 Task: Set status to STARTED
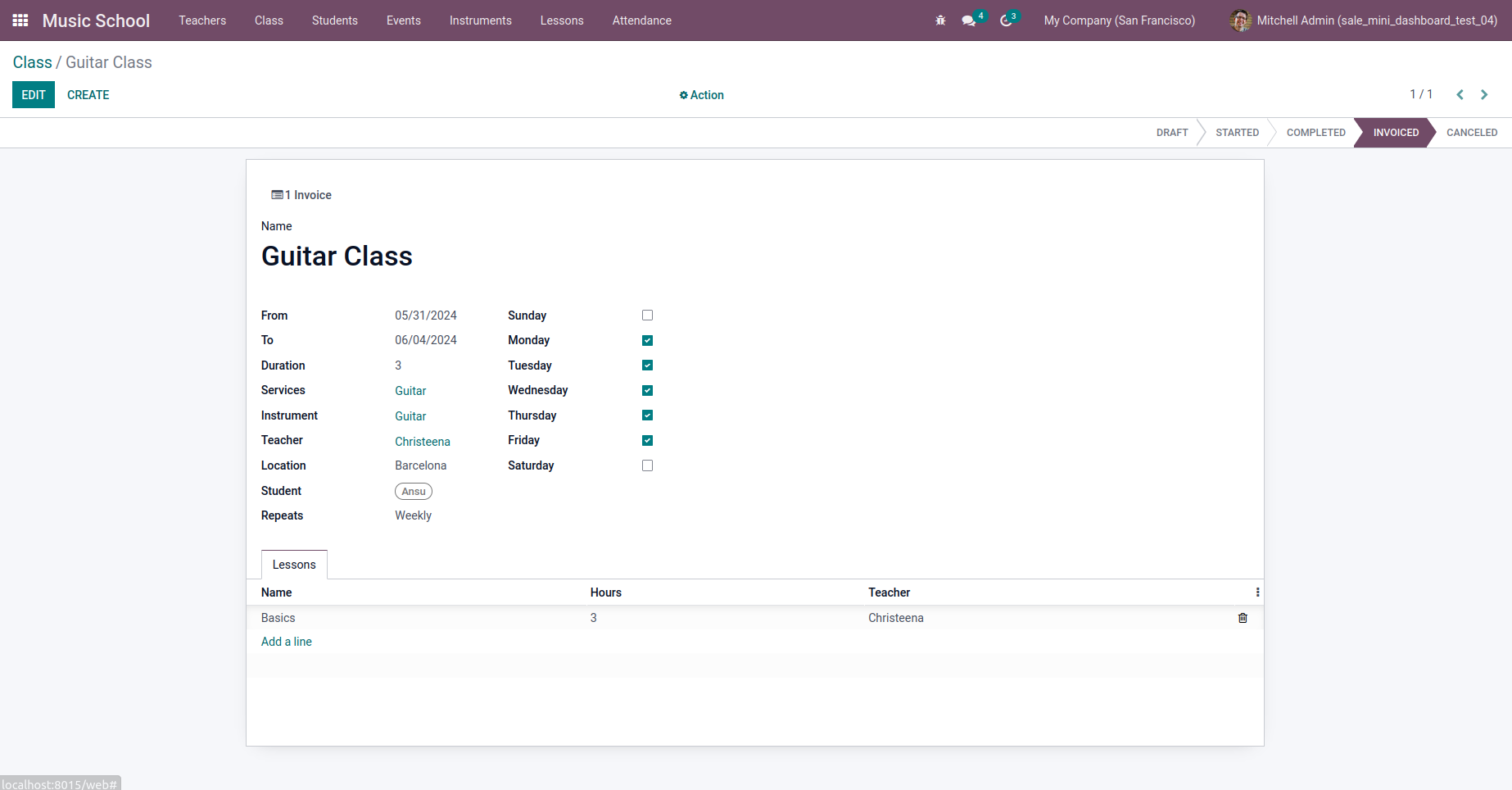(1237, 133)
